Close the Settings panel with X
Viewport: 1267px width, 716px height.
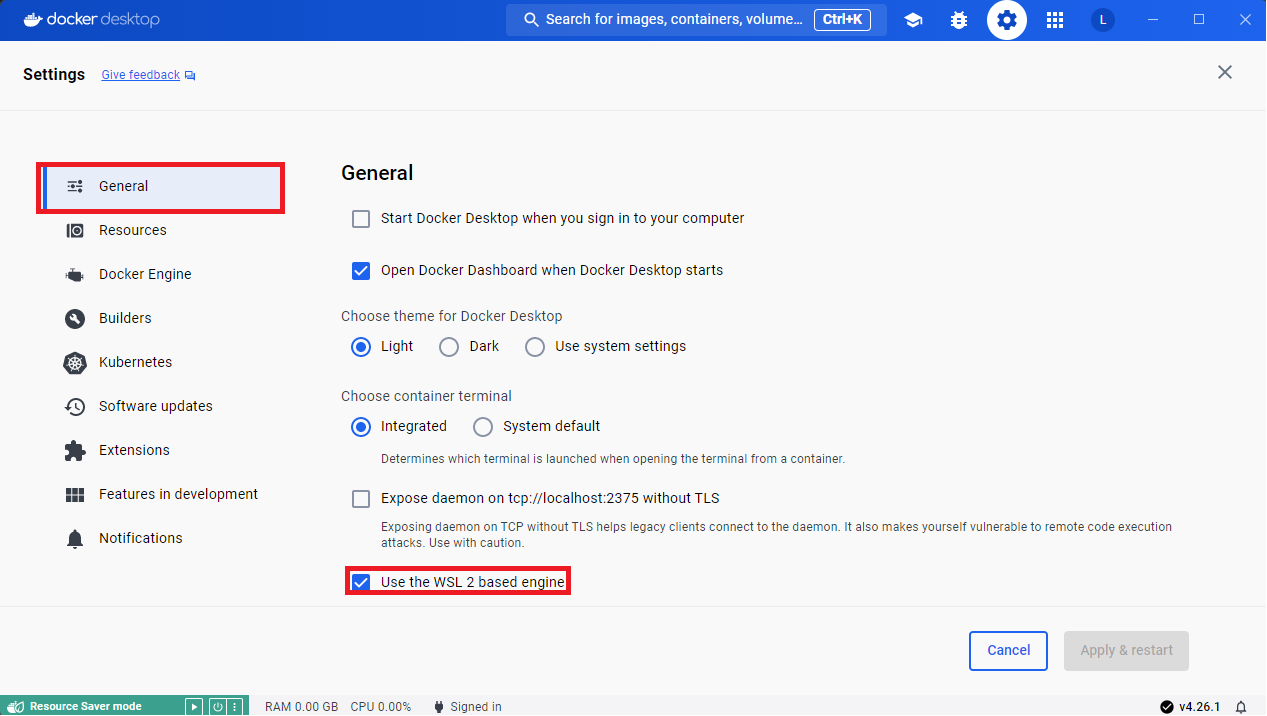pyautogui.click(x=1225, y=72)
